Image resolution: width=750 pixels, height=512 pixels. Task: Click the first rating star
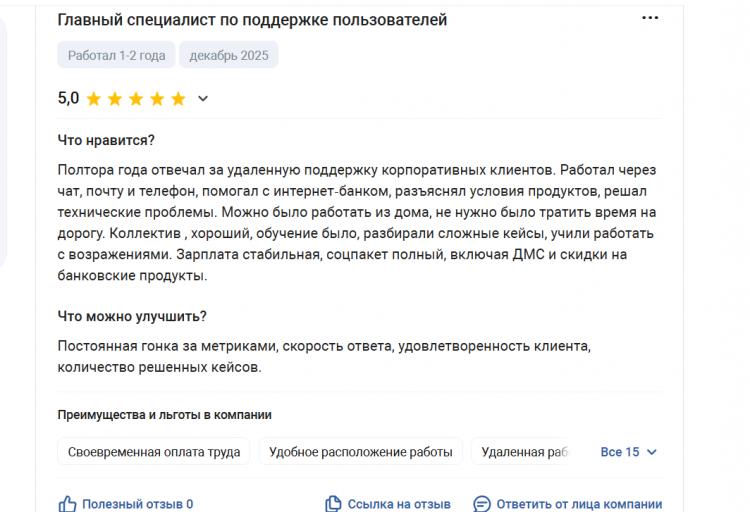pos(94,99)
